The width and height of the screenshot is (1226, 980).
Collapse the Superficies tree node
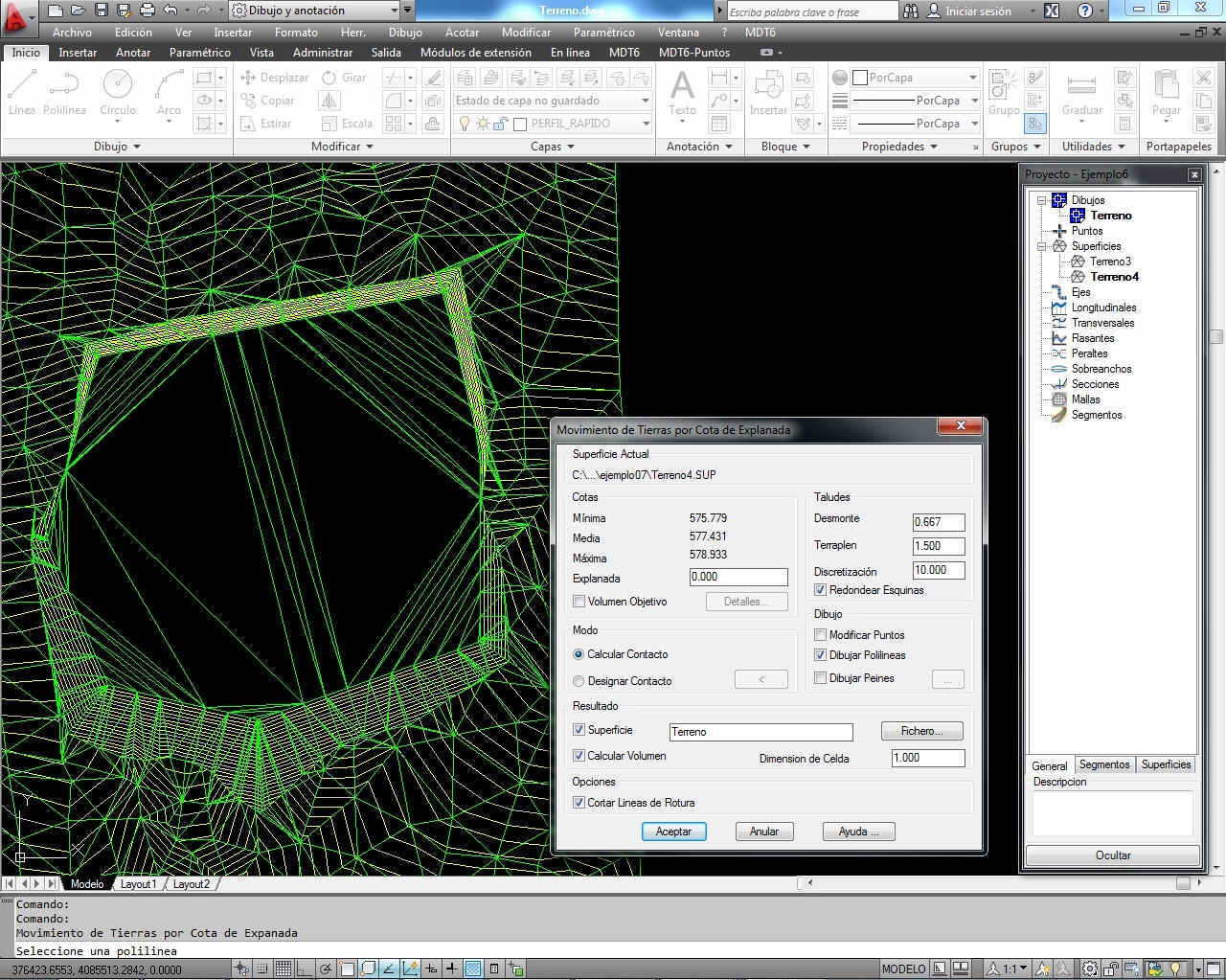pyautogui.click(x=1042, y=246)
